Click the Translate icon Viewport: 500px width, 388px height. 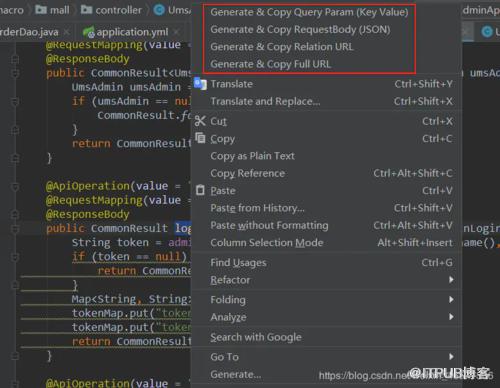(200, 84)
